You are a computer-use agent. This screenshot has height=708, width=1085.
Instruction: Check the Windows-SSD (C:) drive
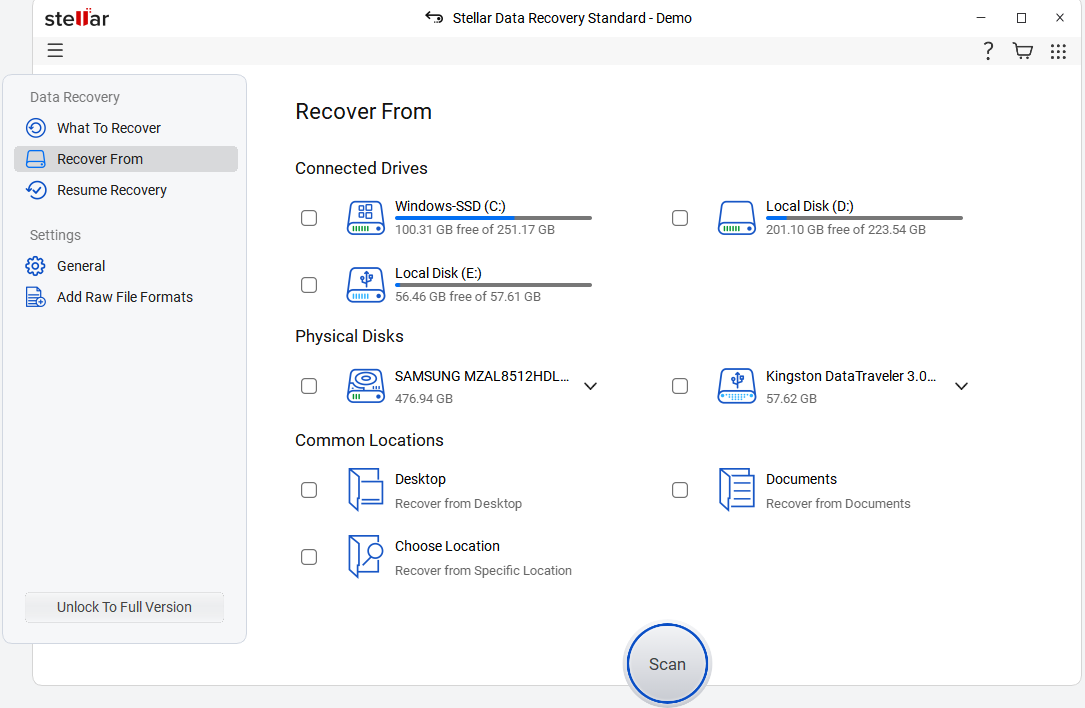tap(309, 217)
